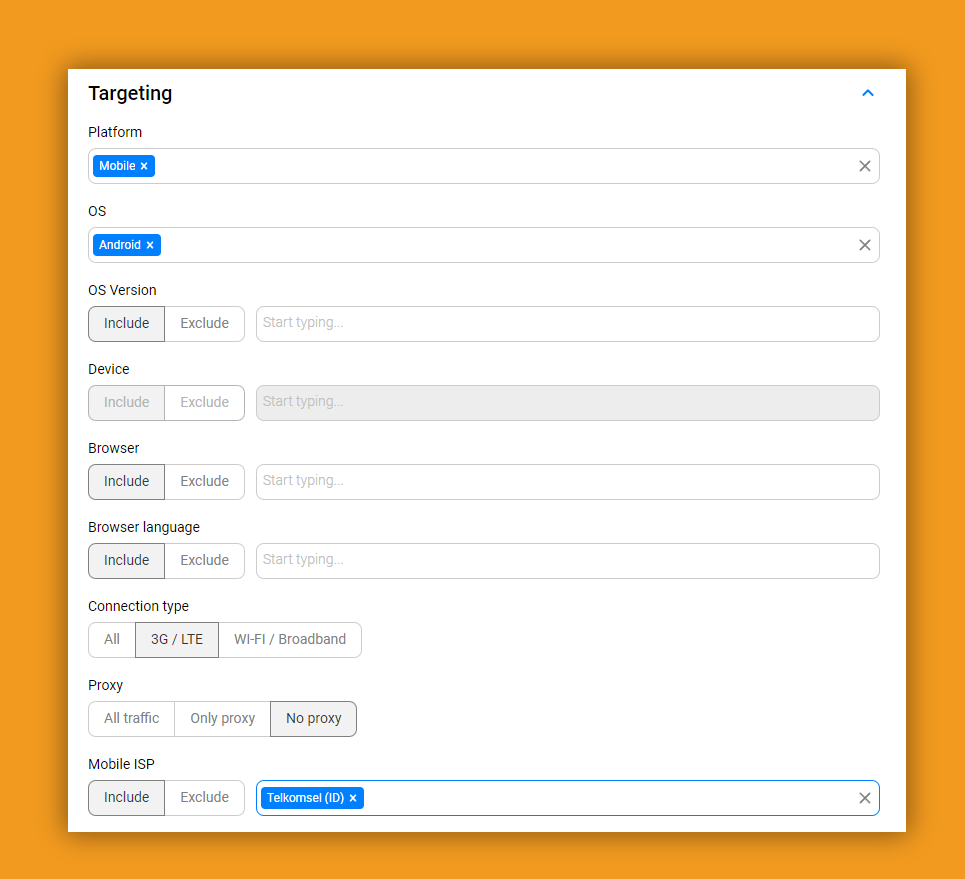Select All traffic proxy option
Screen dimensions: 965x879
131,719
